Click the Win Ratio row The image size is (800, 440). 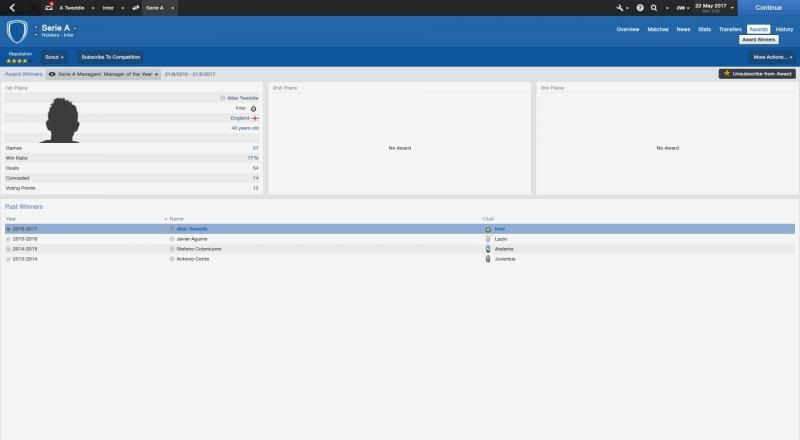(132, 158)
